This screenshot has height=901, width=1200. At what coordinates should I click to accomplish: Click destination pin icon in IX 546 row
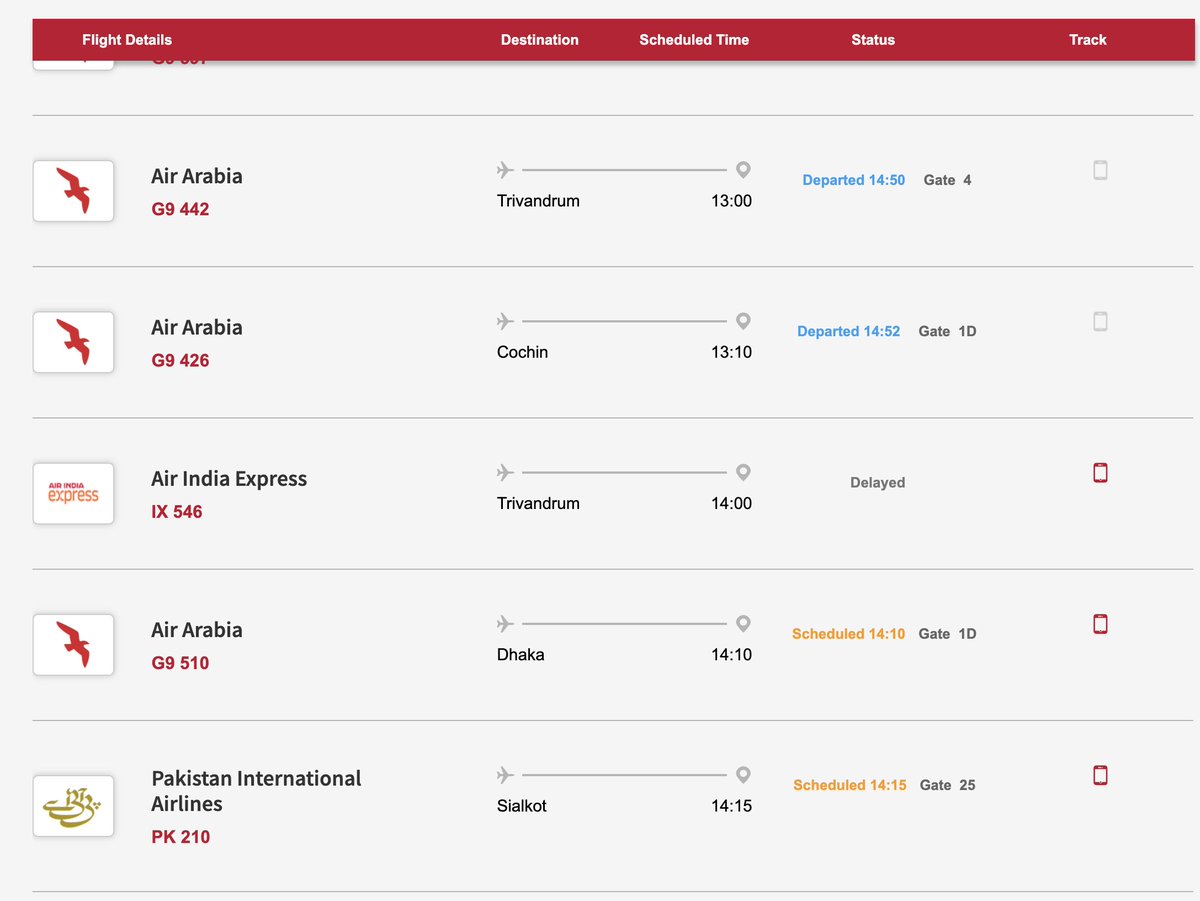(743, 472)
